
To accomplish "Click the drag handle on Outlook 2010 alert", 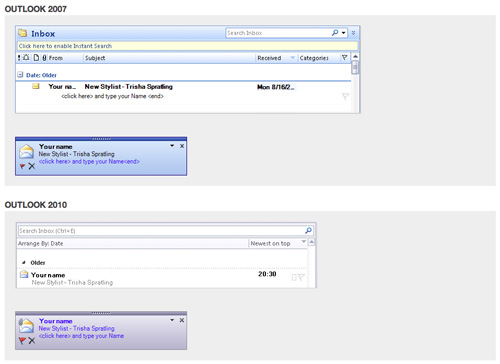I will click(x=101, y=313).
